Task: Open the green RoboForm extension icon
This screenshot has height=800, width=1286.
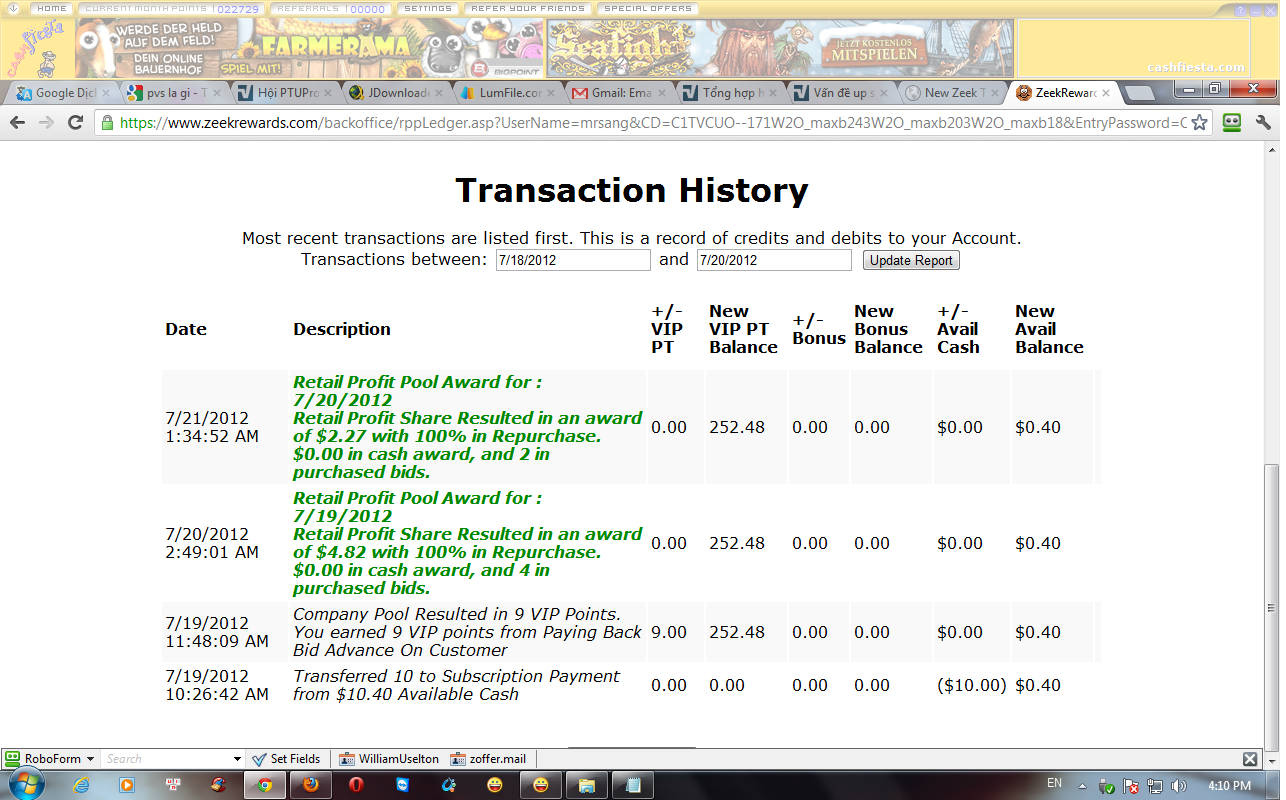Action: (1232, 123)
